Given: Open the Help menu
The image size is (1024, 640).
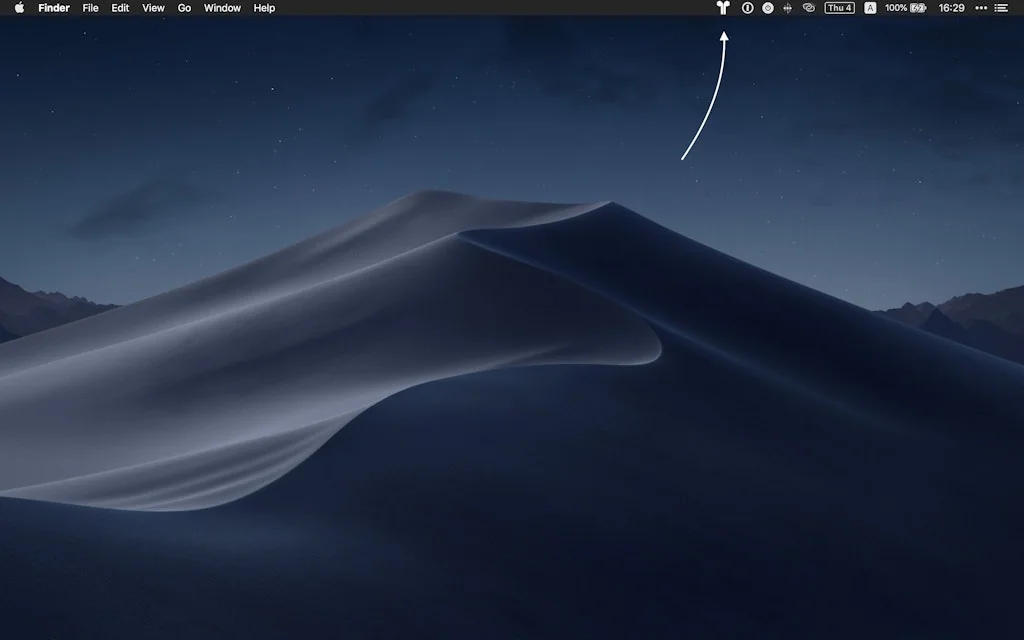Looking at the screenshot, I should [x=263, y=8].
